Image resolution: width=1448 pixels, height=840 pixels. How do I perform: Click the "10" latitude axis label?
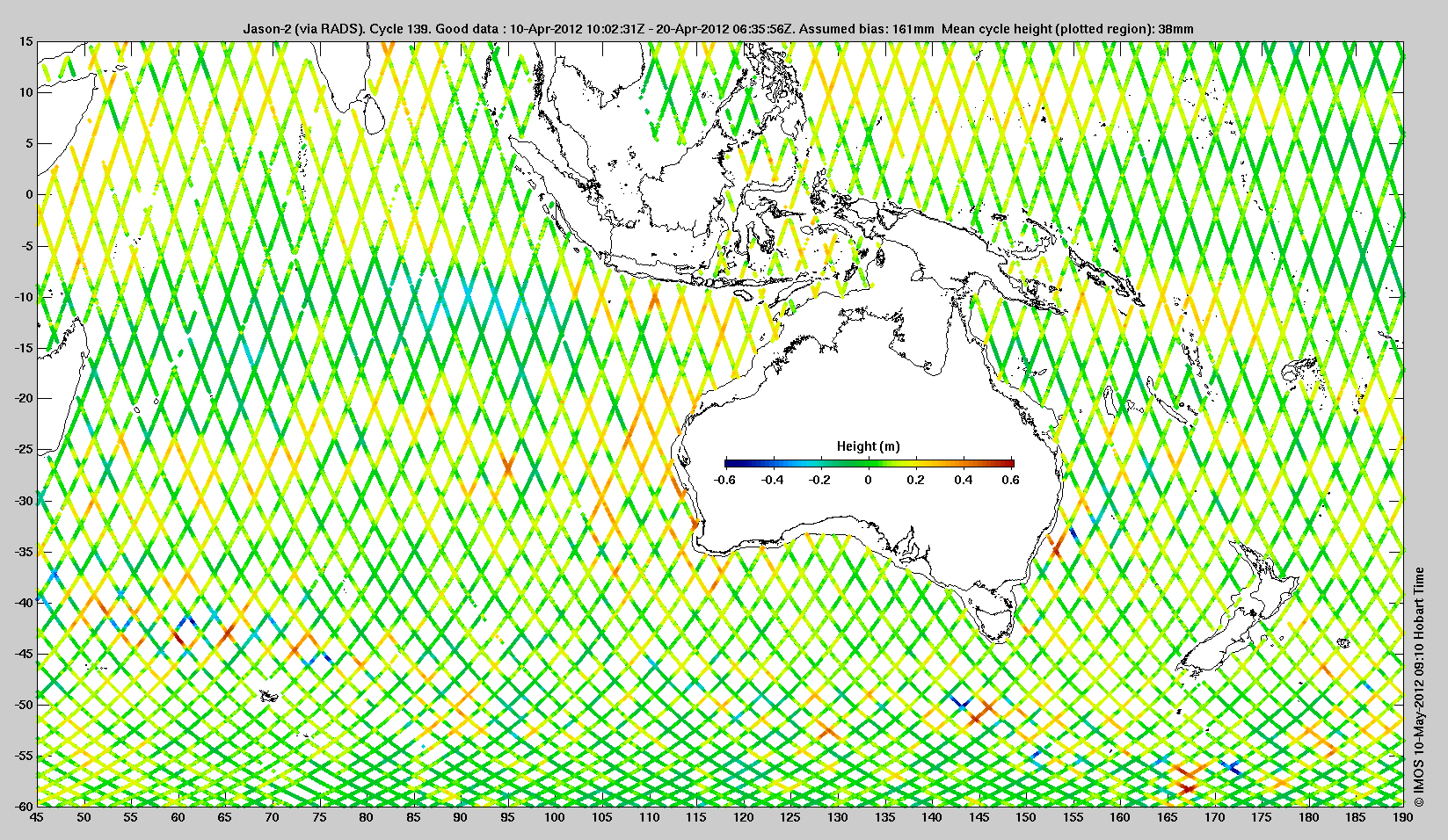26,92
